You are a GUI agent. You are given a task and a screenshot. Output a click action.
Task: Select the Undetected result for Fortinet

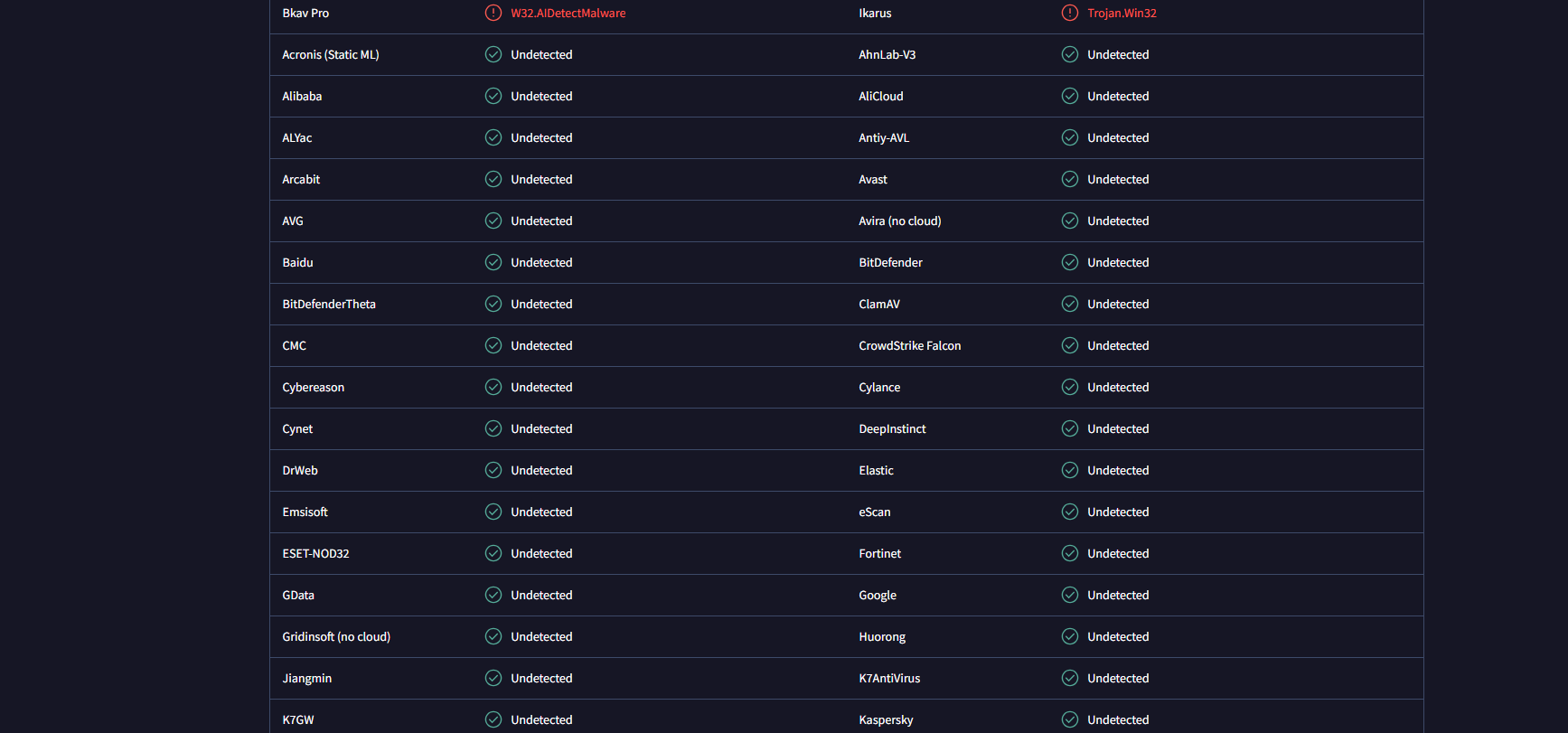(1118, 554)
